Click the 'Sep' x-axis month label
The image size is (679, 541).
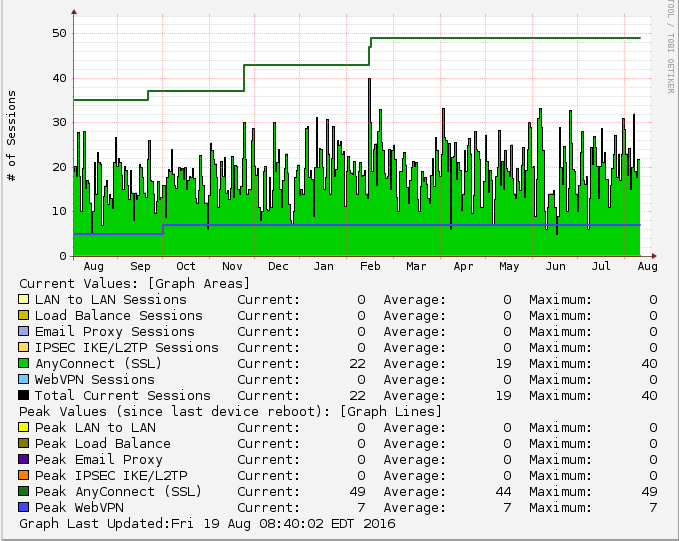[140, 266]
